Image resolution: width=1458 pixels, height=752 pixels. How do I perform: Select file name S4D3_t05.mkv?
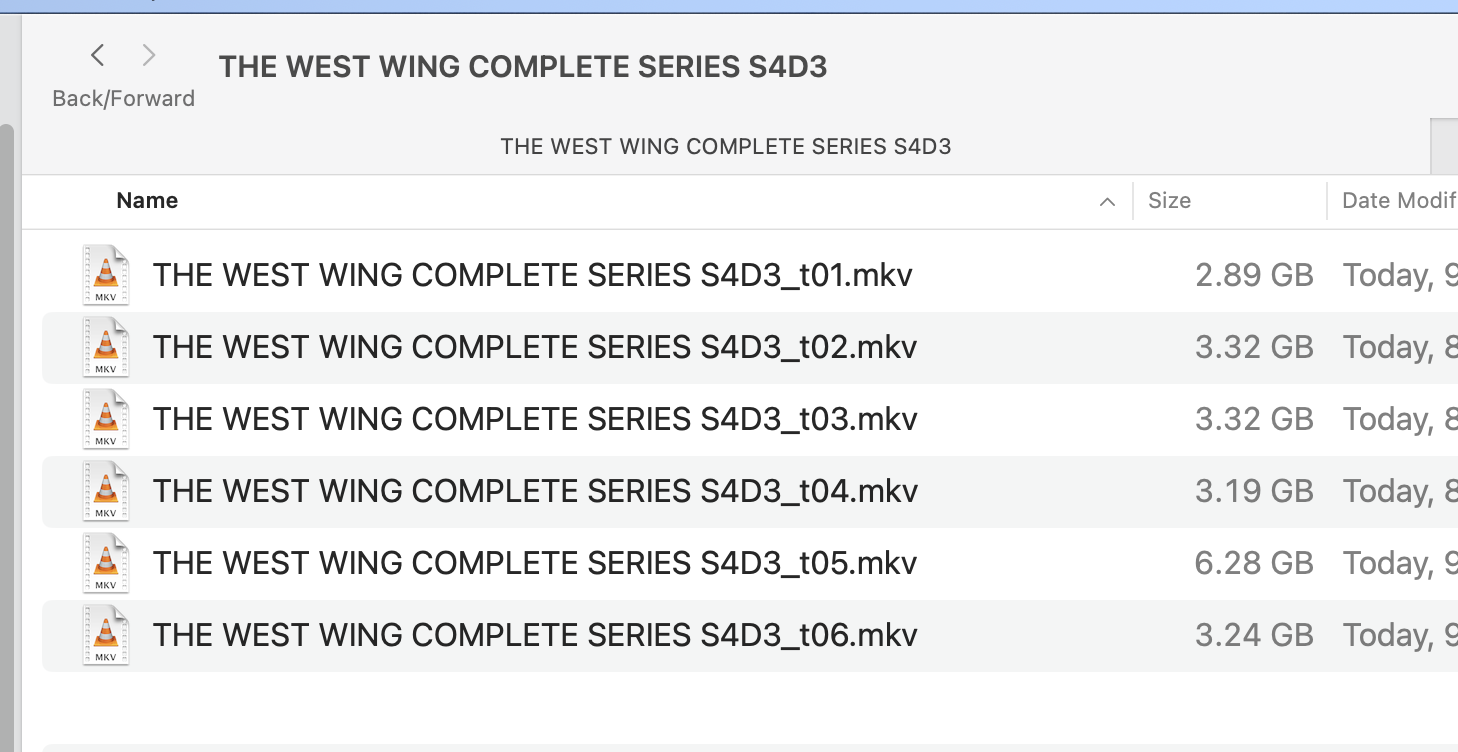click(535, 563)
